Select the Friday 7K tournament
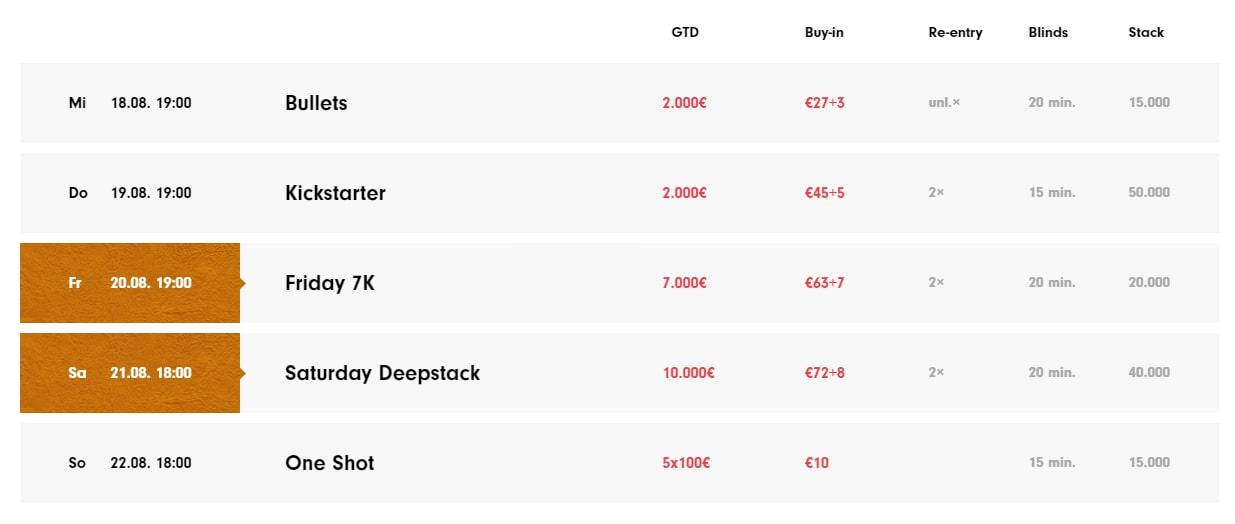 [330, 283]
